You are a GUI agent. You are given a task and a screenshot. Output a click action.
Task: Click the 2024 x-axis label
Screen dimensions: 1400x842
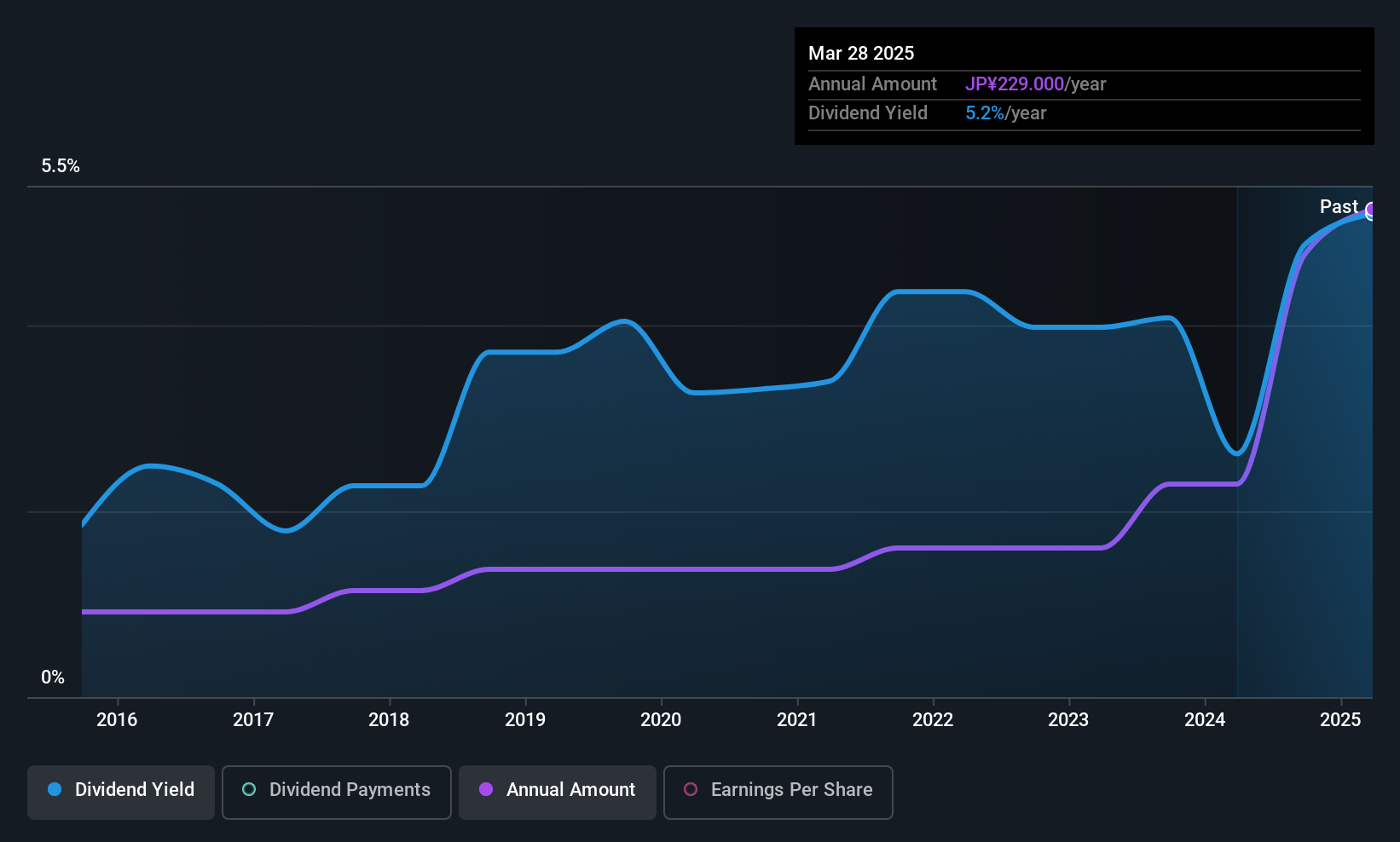click(x=1205, y=719)
